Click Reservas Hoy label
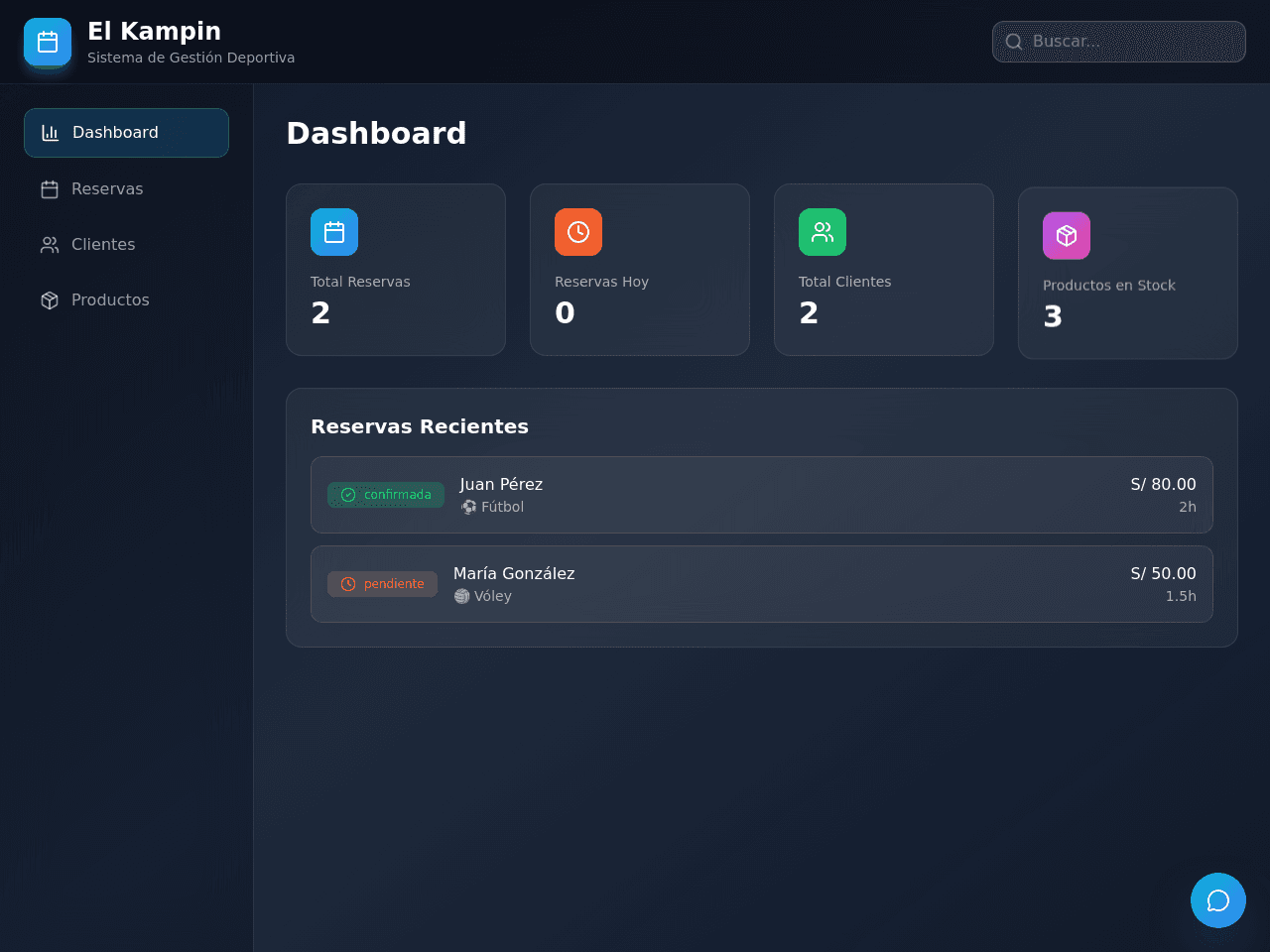The height and width of the screenshot is (952, 1270). [x=601, y=282]
